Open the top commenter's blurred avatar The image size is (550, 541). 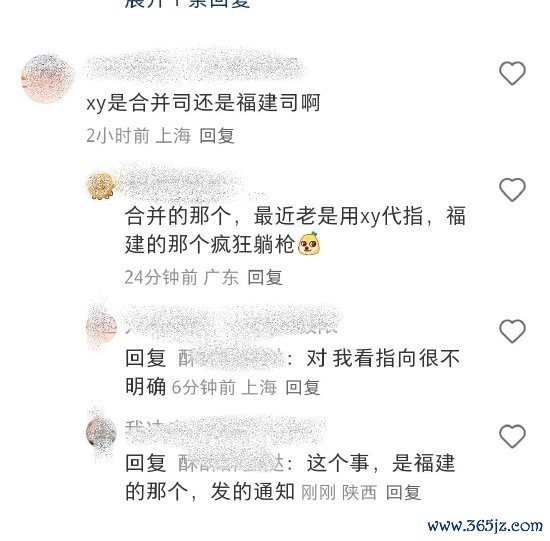point(47,79)
